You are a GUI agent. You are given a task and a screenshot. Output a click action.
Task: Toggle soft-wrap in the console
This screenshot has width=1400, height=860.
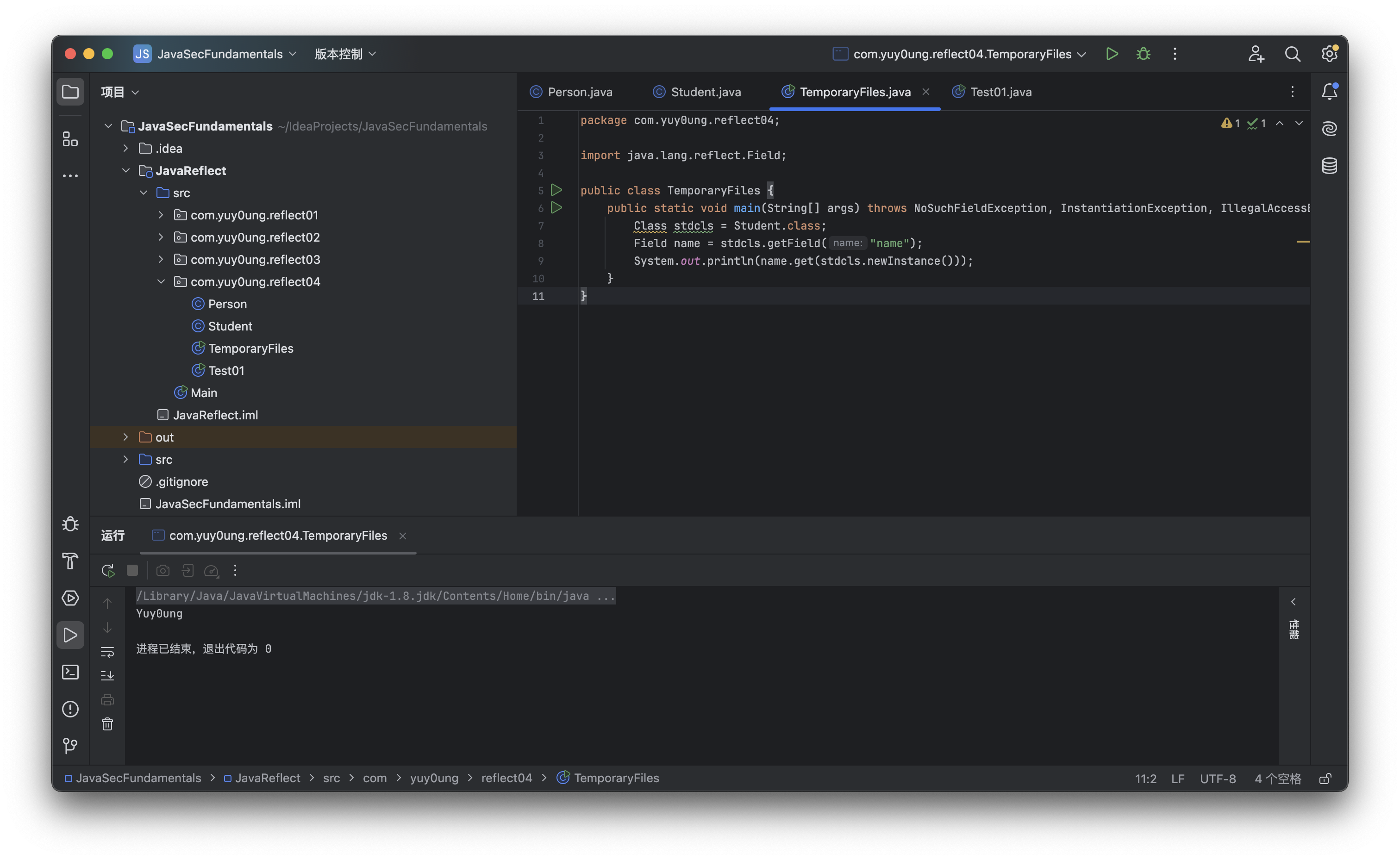point(107,652)
